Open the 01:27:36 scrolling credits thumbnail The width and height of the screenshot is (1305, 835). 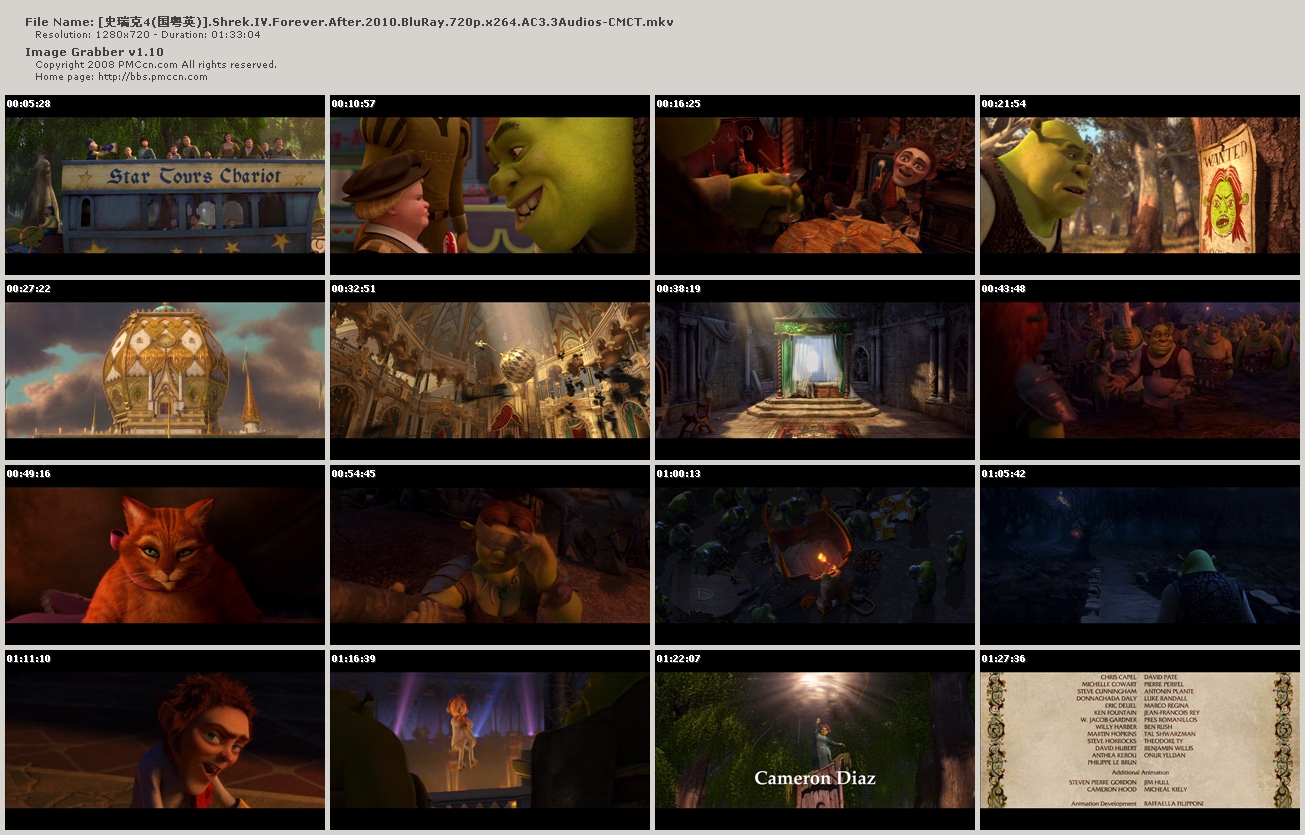click(1140, 740)
